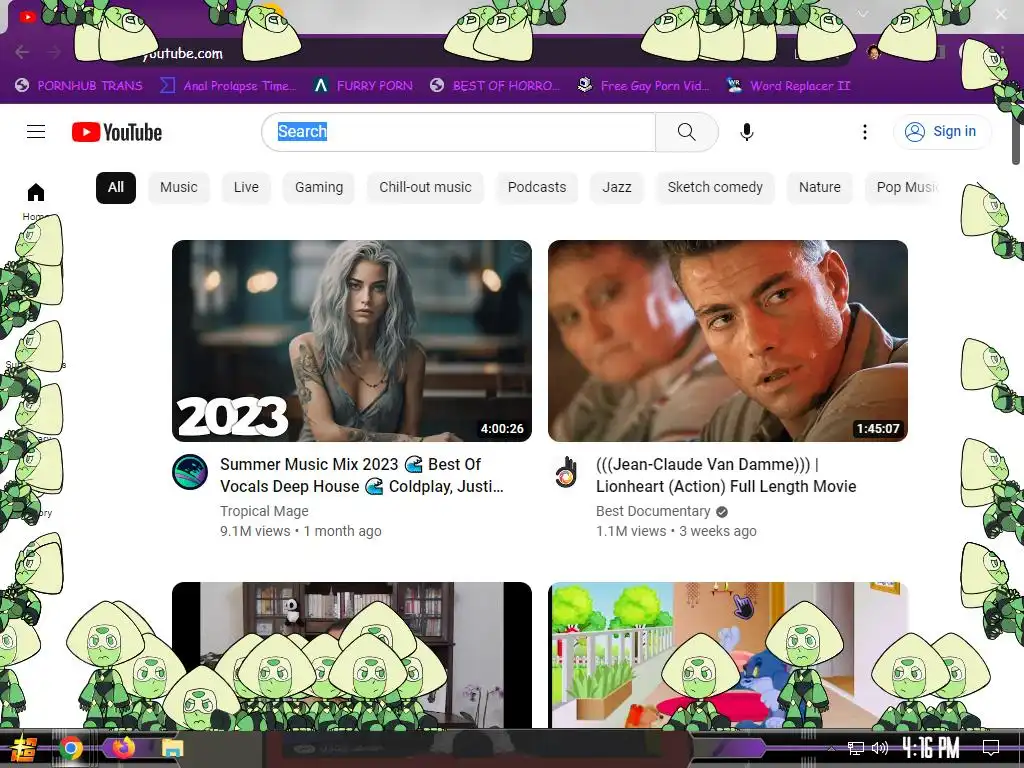Play the Summer Music Mix 2023 thumbnail
The width and height of the screenshot is (1024, 768).
(352, 341)
